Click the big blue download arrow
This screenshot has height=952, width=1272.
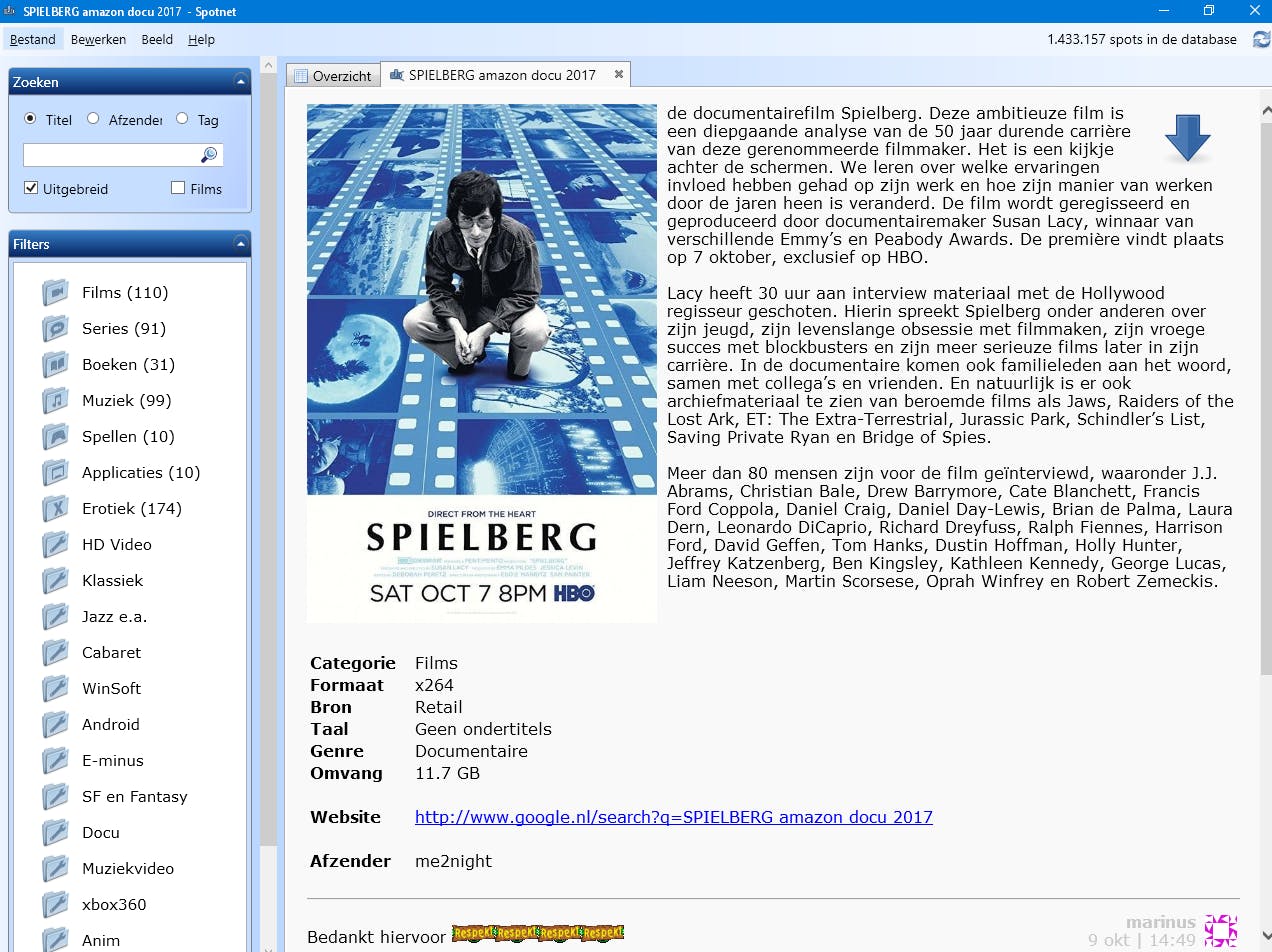pos(1187,138)
